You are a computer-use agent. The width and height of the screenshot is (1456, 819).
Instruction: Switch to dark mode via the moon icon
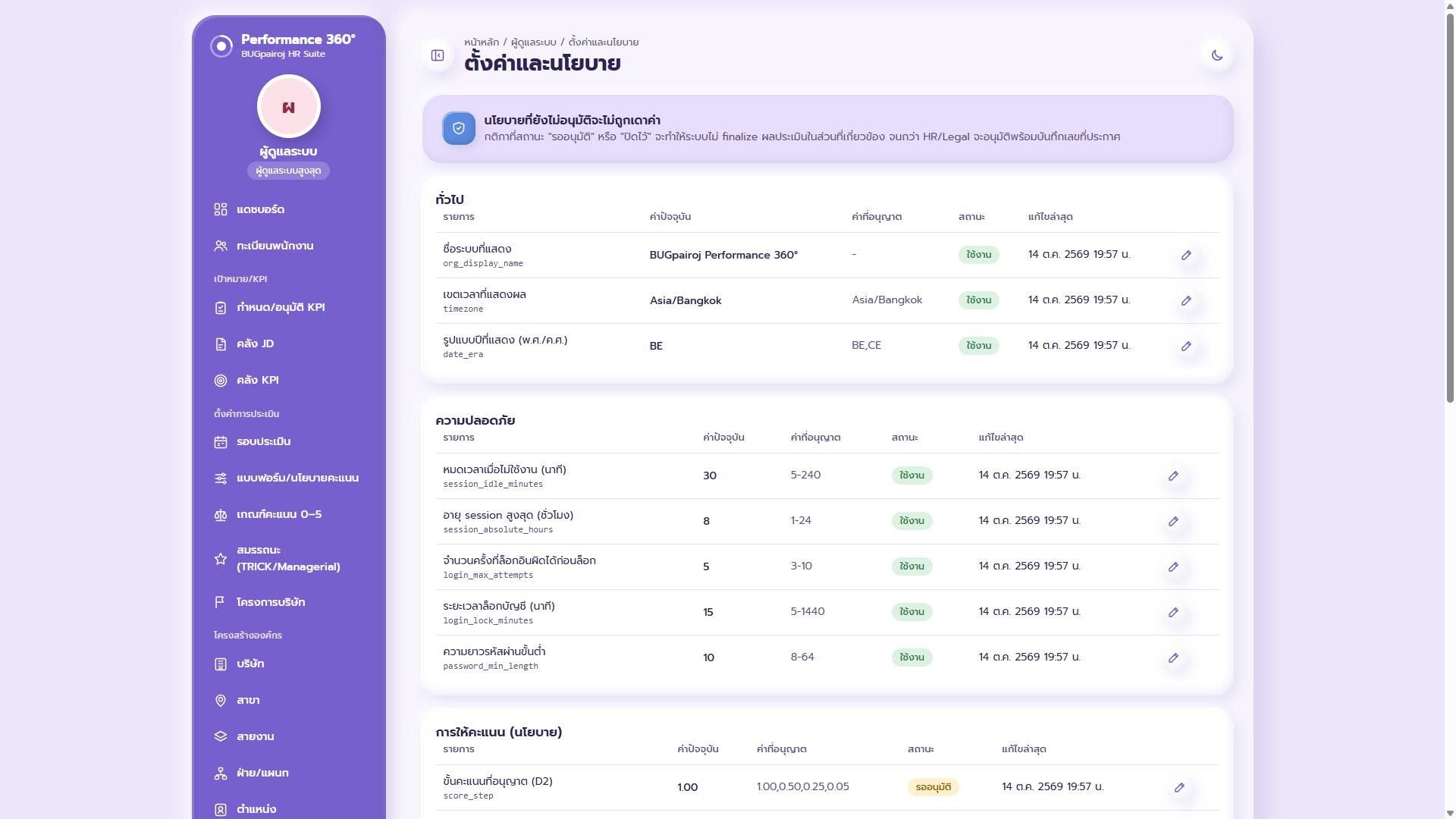click(x=1217, y=55)
